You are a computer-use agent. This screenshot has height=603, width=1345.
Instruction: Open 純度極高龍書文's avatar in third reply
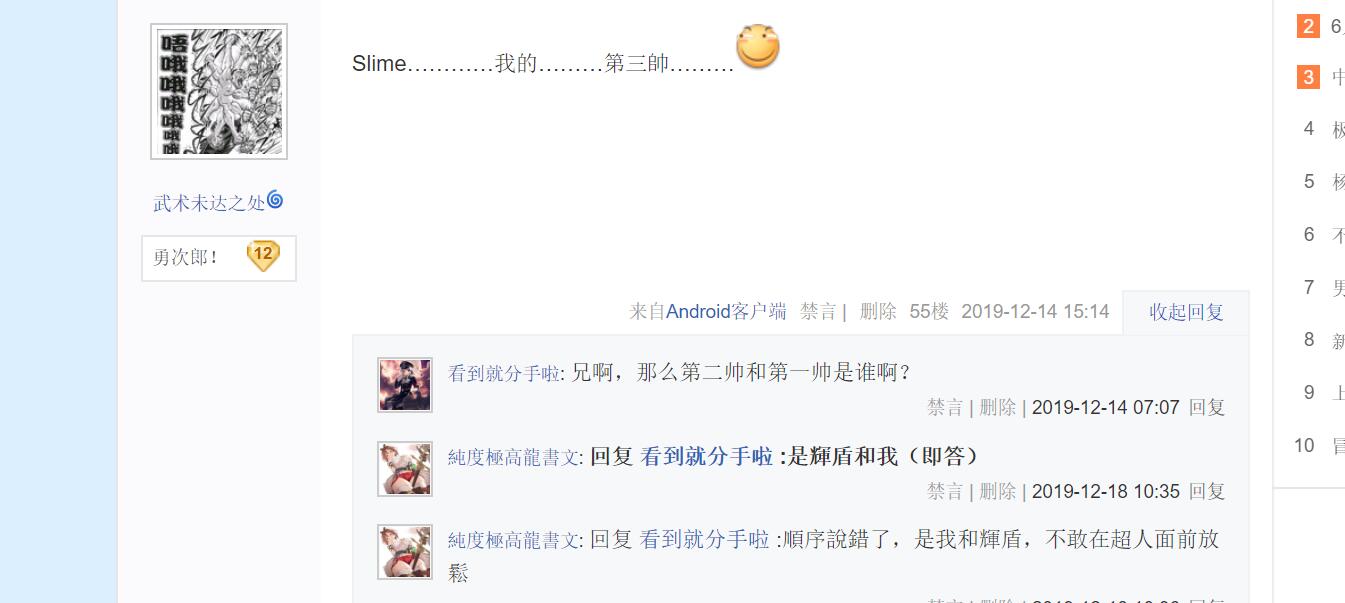(405, 552)
